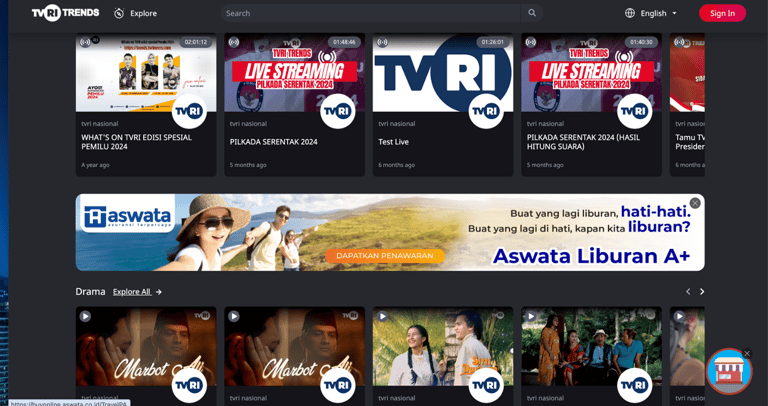
Task: Click the TVRI Trends logo
Action: (x=65, y=13)
